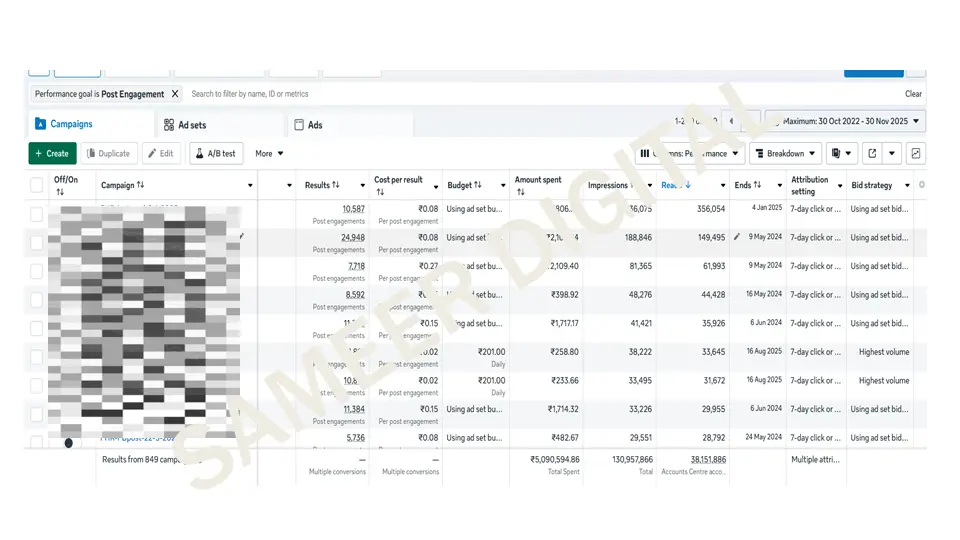
Task: Click the Clear filters link
Action: click(x=913, y=94)
